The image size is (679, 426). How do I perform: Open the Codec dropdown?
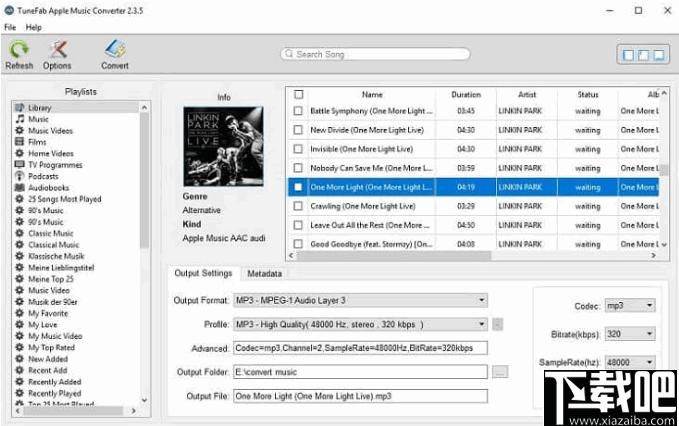point(630,306)
